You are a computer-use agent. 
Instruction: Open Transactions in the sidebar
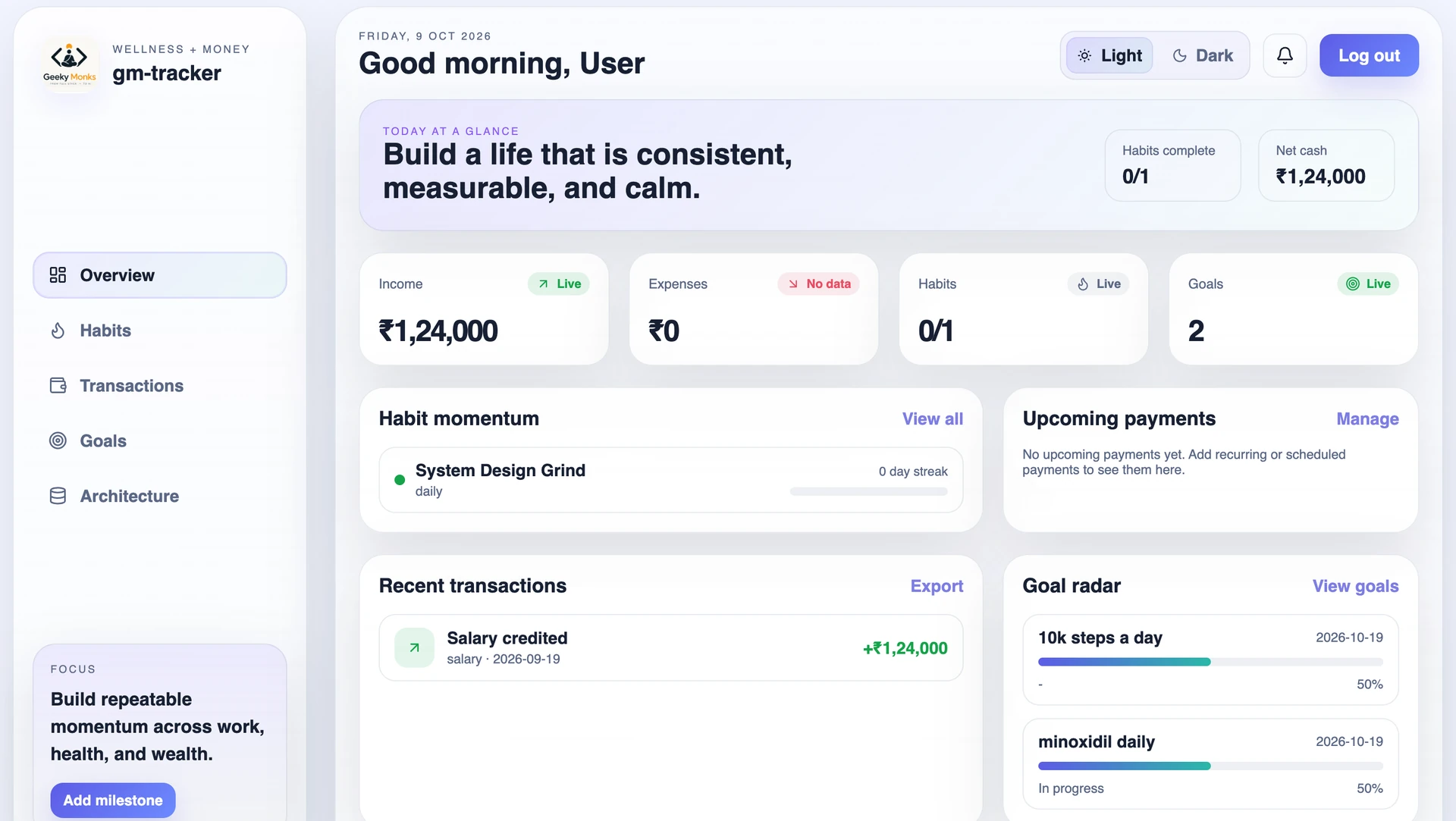160,386
